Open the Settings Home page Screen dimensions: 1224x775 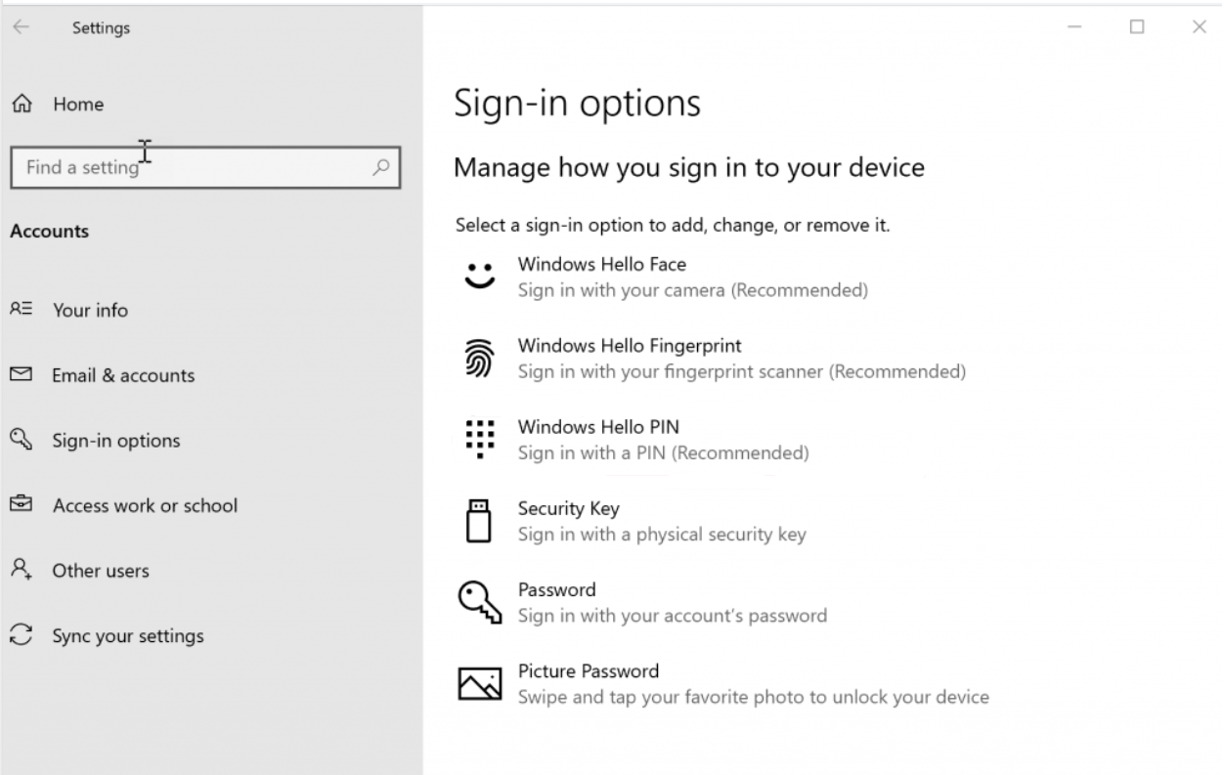tap(77, 103)
